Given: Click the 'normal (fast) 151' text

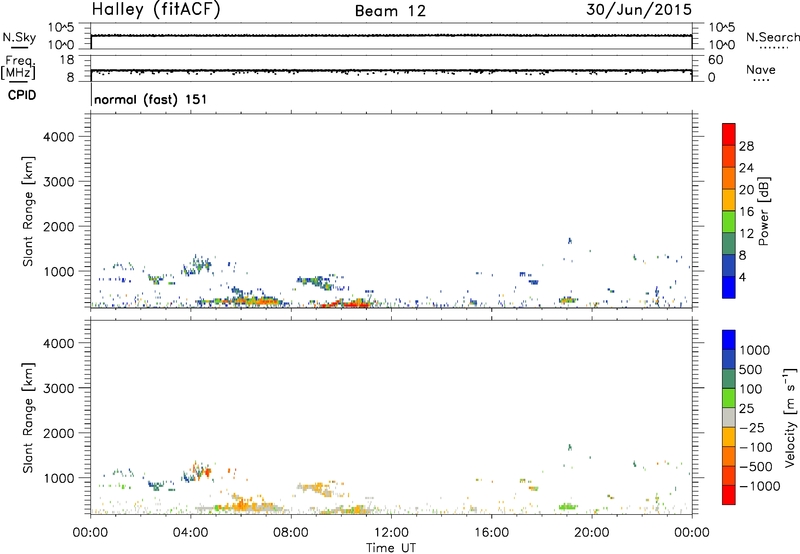Looking at the screenshot, I should coord(151,99).
